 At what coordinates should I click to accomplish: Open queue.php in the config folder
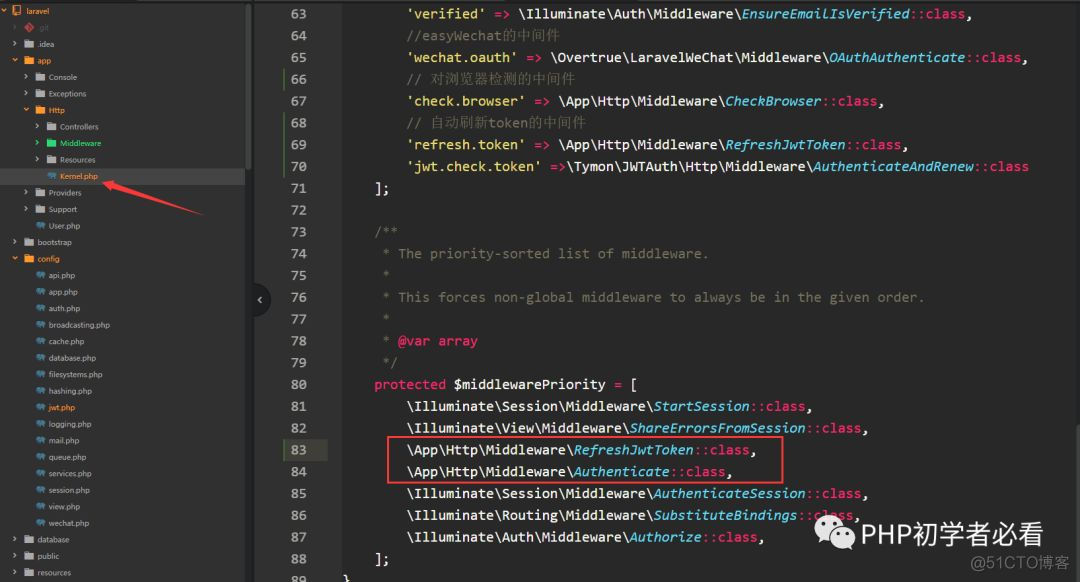point(68,457)
